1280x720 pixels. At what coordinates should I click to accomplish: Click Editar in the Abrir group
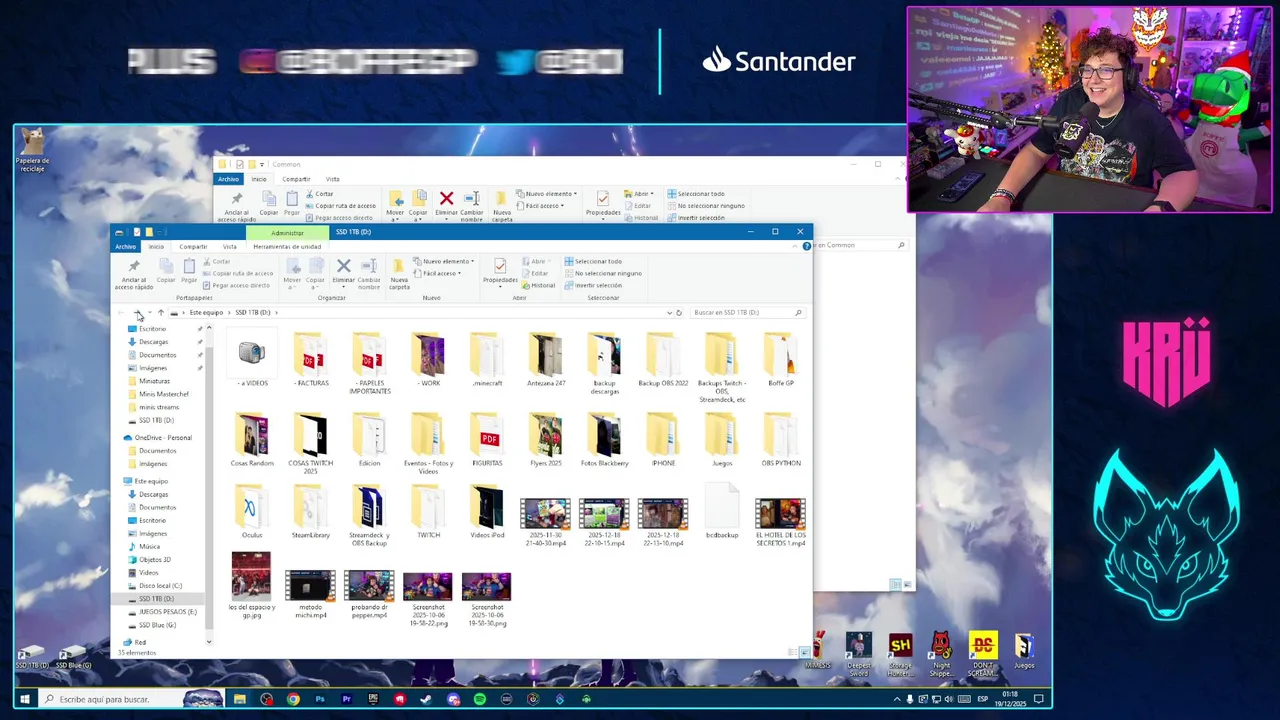pos(536,273)
